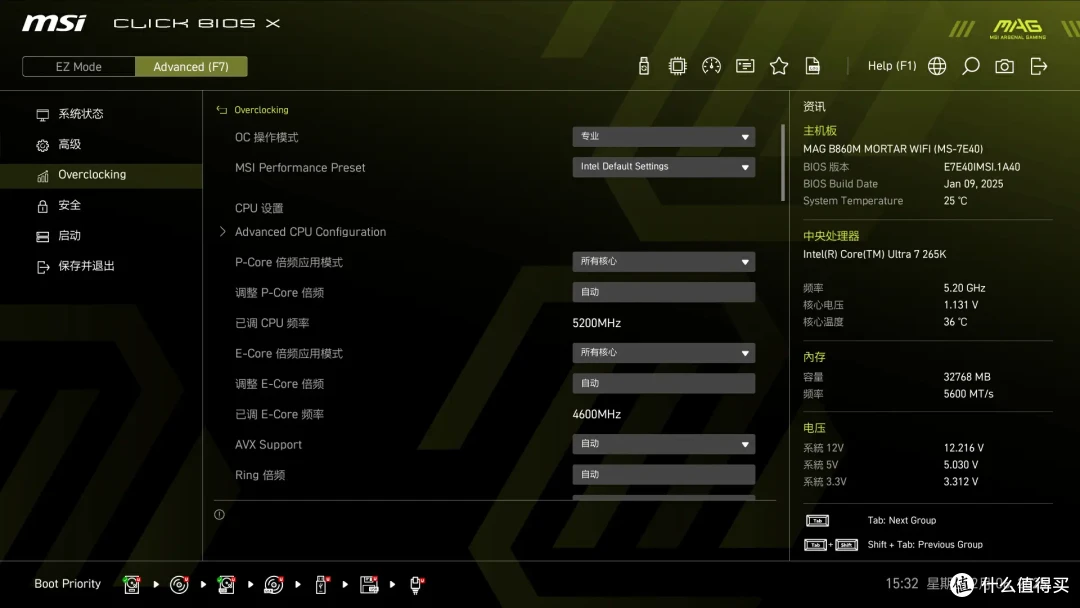The height and width of the screenshot is (608, 1080).
Task: Click the 5.20 GHz frequency value
Action: pyautogui.click(x=964, y=288)
